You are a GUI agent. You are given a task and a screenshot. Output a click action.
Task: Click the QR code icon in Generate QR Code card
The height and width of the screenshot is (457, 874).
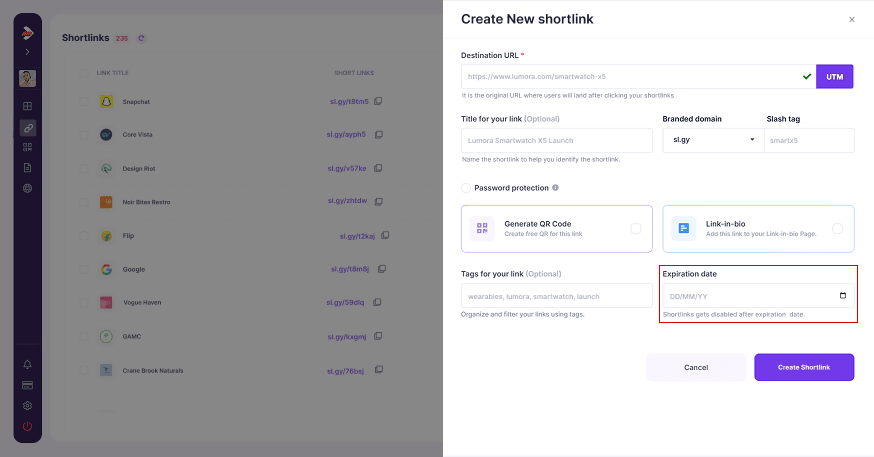tap(482, 228)
